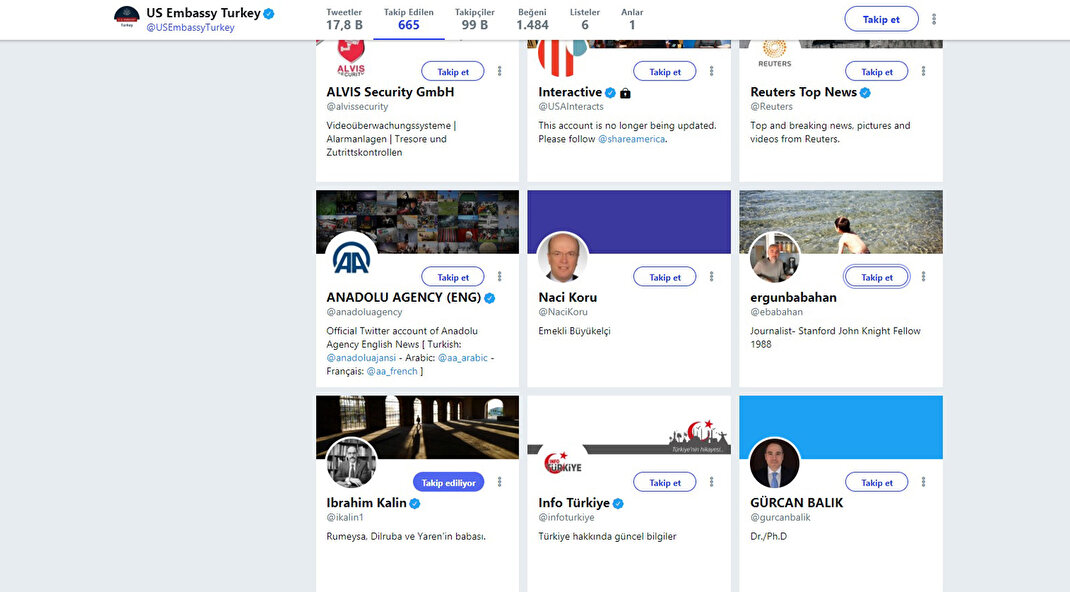Click the @shareamerica link
Viewport: 1070px width, 592px height.
tap(631, 139)
